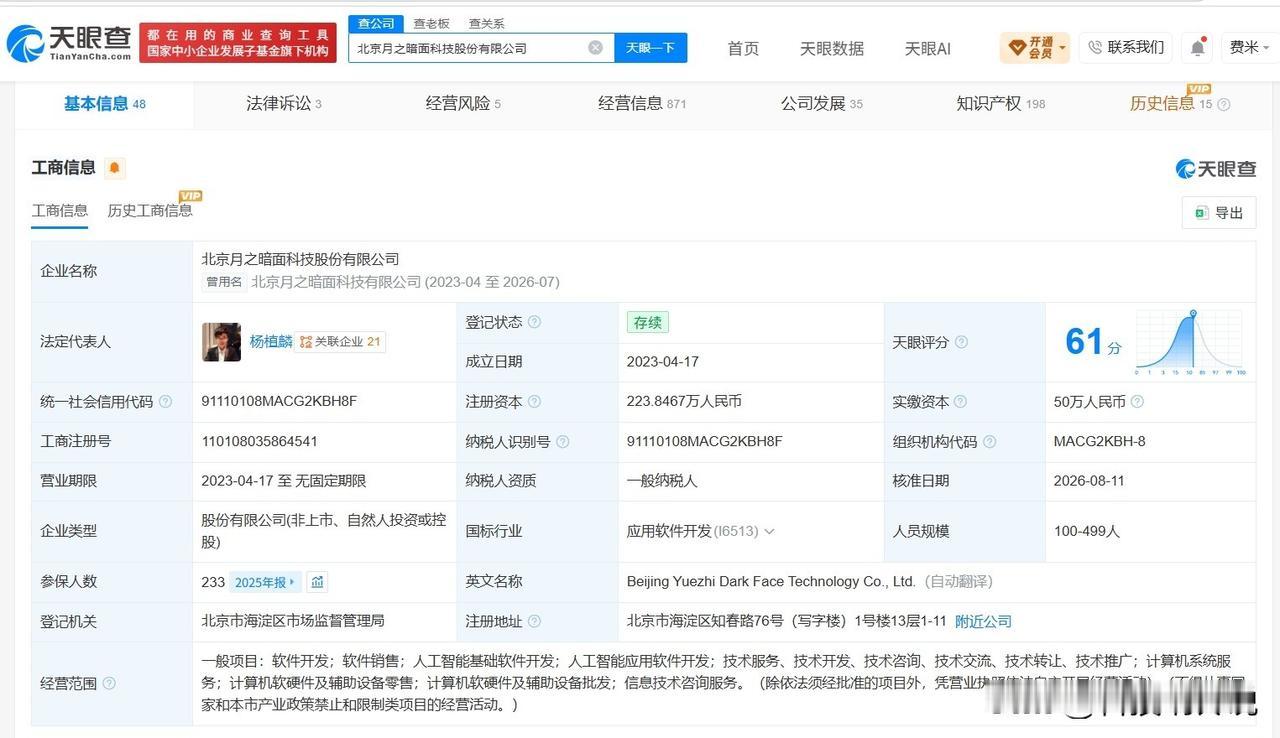Select the 223.8467万人民币 value
Image resolution: width=1280 pixels, height=738 pixels.
click(x=684, y=401)
